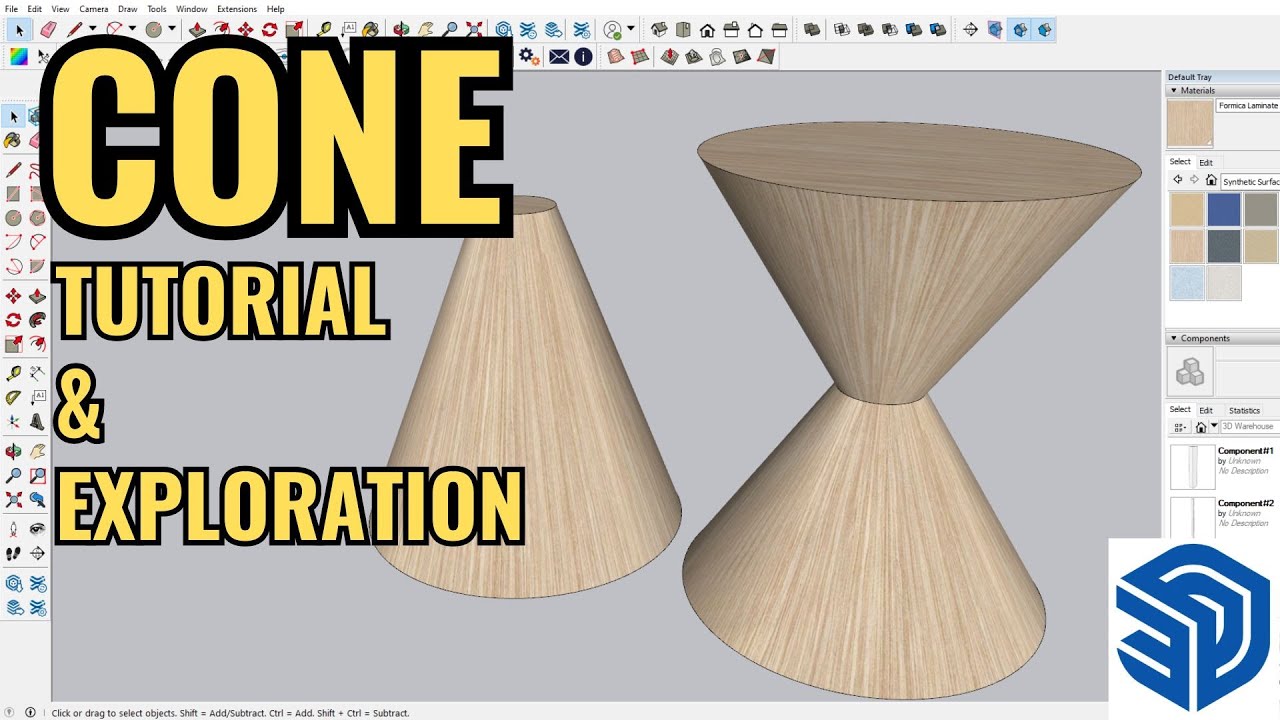Screen dimensions: 1280x720
Task: Select the Scale tool in top toolbar
Action: pyautogui.click(x=294, y=30)
